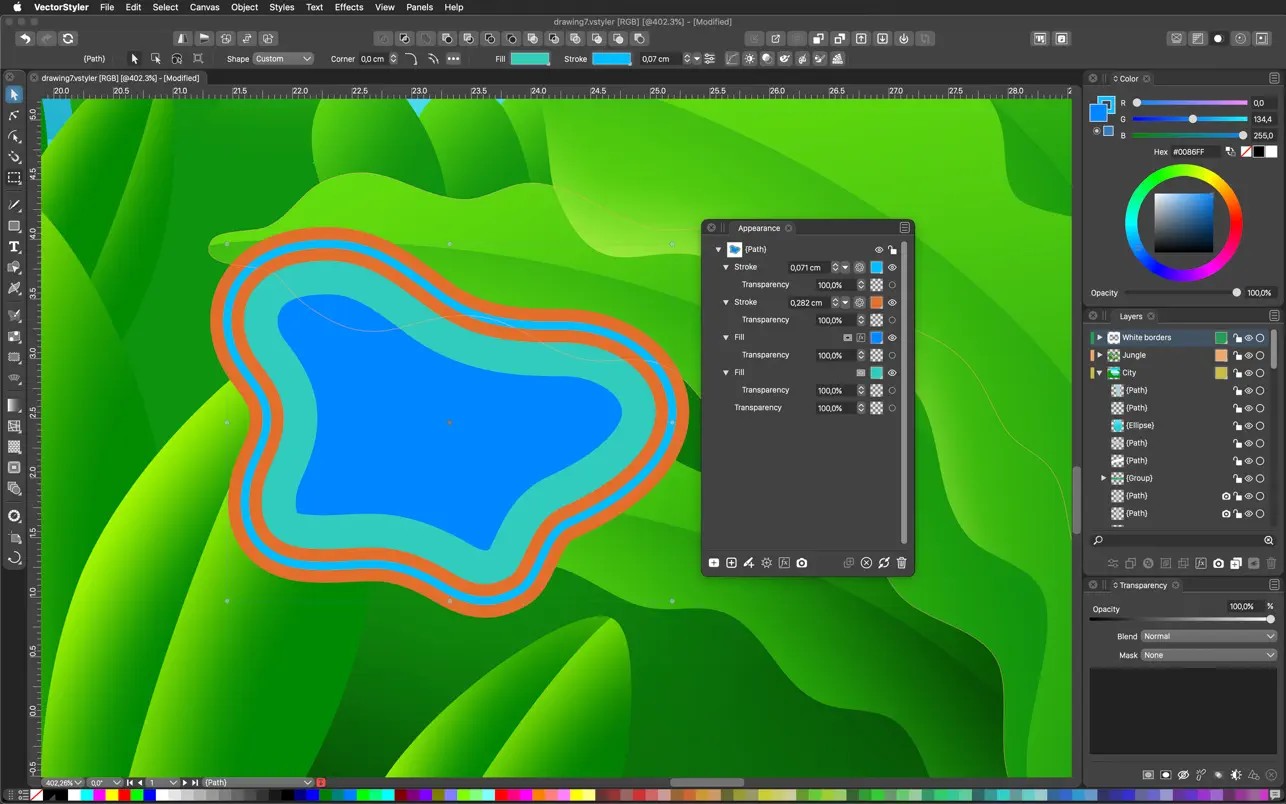The image size is (1286, 804).
Task: Click the fx icon at Appearance panel bottom
Action: pyautogui.click(x=784, y=563)
